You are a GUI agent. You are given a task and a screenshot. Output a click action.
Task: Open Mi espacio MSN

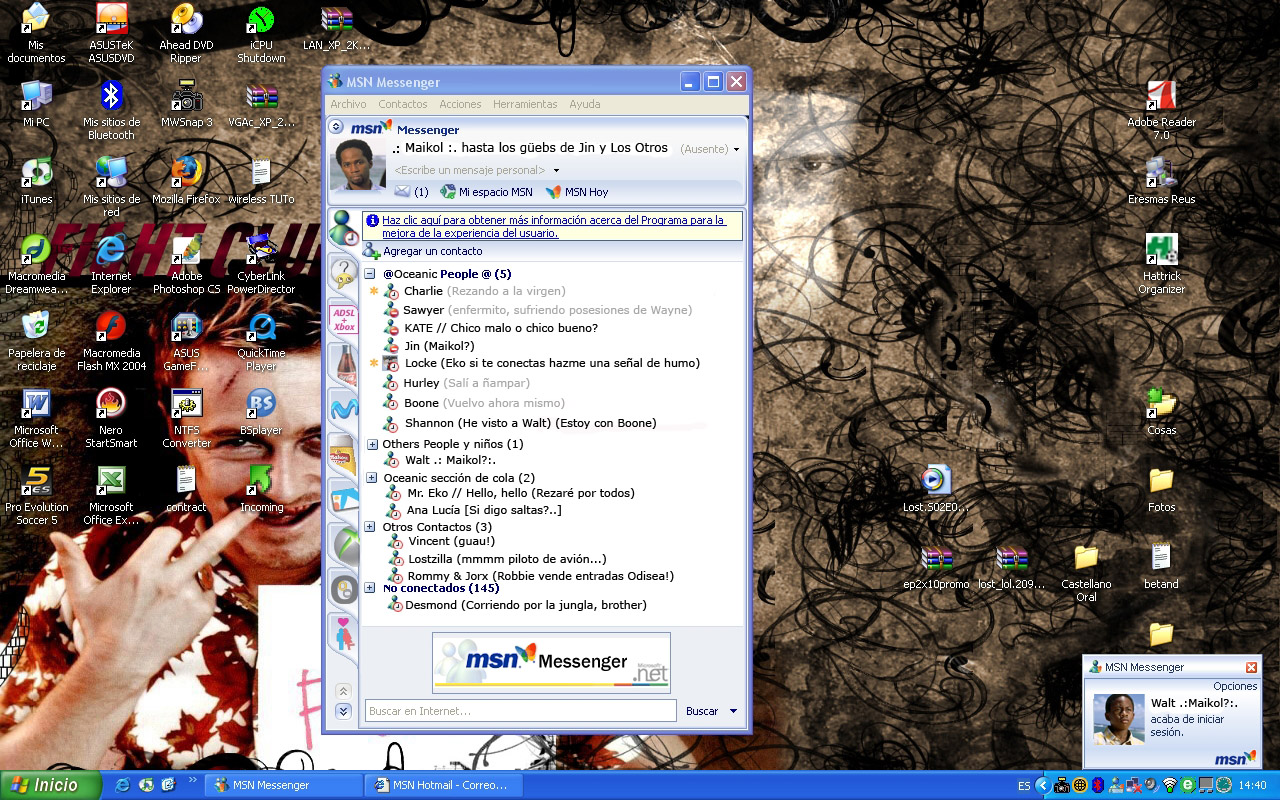click(486, 192)
